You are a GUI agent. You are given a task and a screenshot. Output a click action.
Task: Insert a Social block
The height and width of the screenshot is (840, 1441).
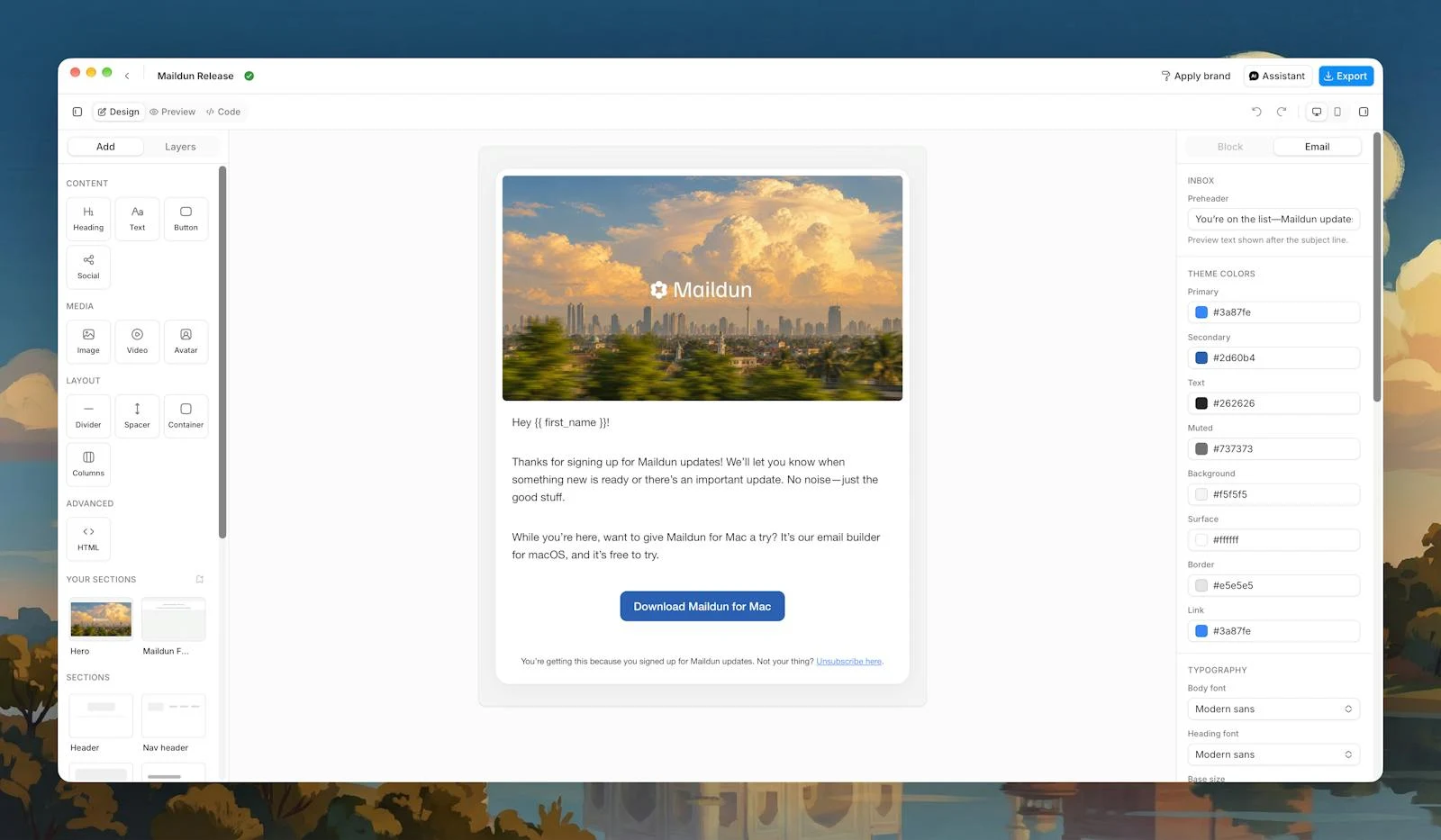(x=88, y=267)
